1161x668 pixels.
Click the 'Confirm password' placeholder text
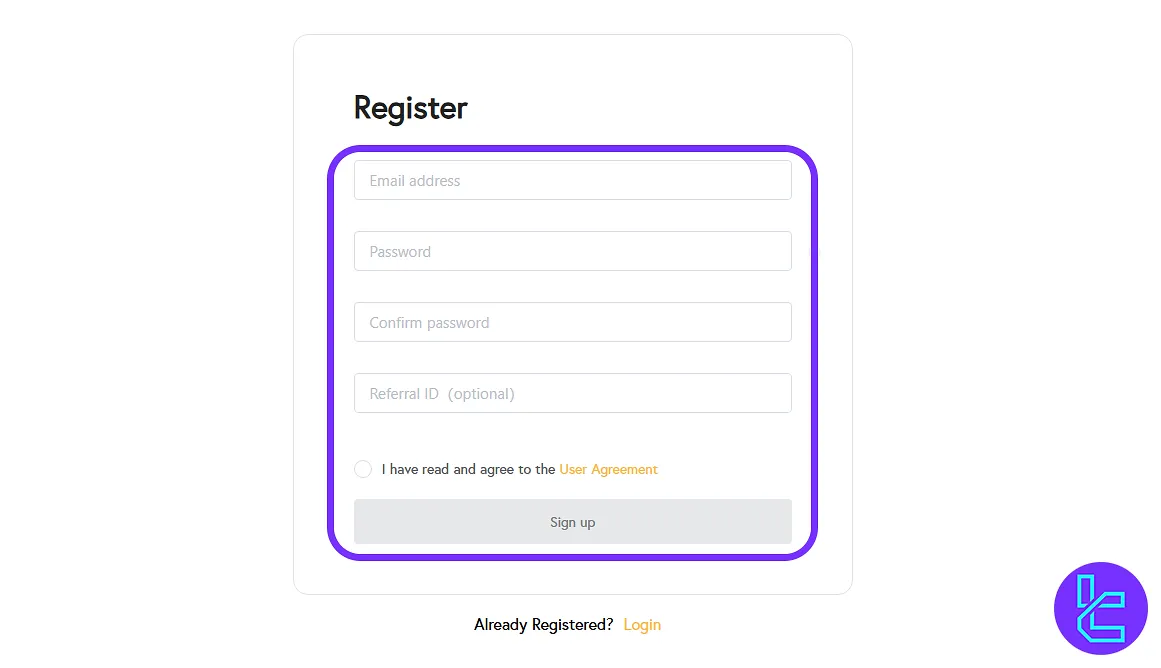click(x=429, y=323)
